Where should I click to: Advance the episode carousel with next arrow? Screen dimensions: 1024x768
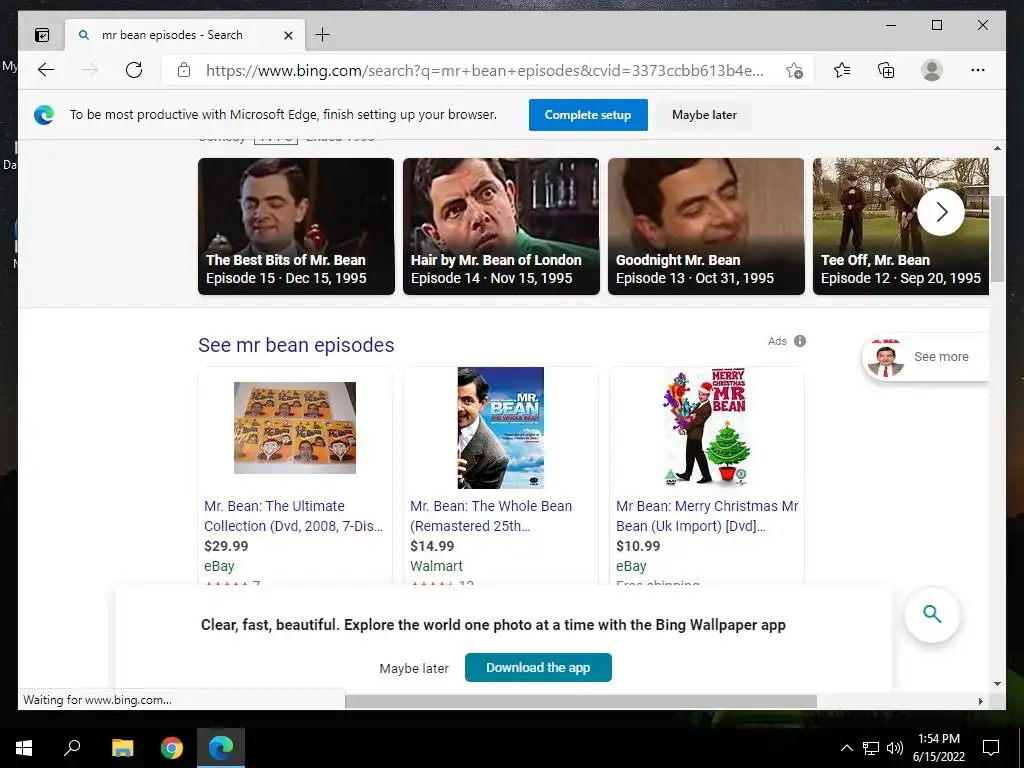(941, 212)
